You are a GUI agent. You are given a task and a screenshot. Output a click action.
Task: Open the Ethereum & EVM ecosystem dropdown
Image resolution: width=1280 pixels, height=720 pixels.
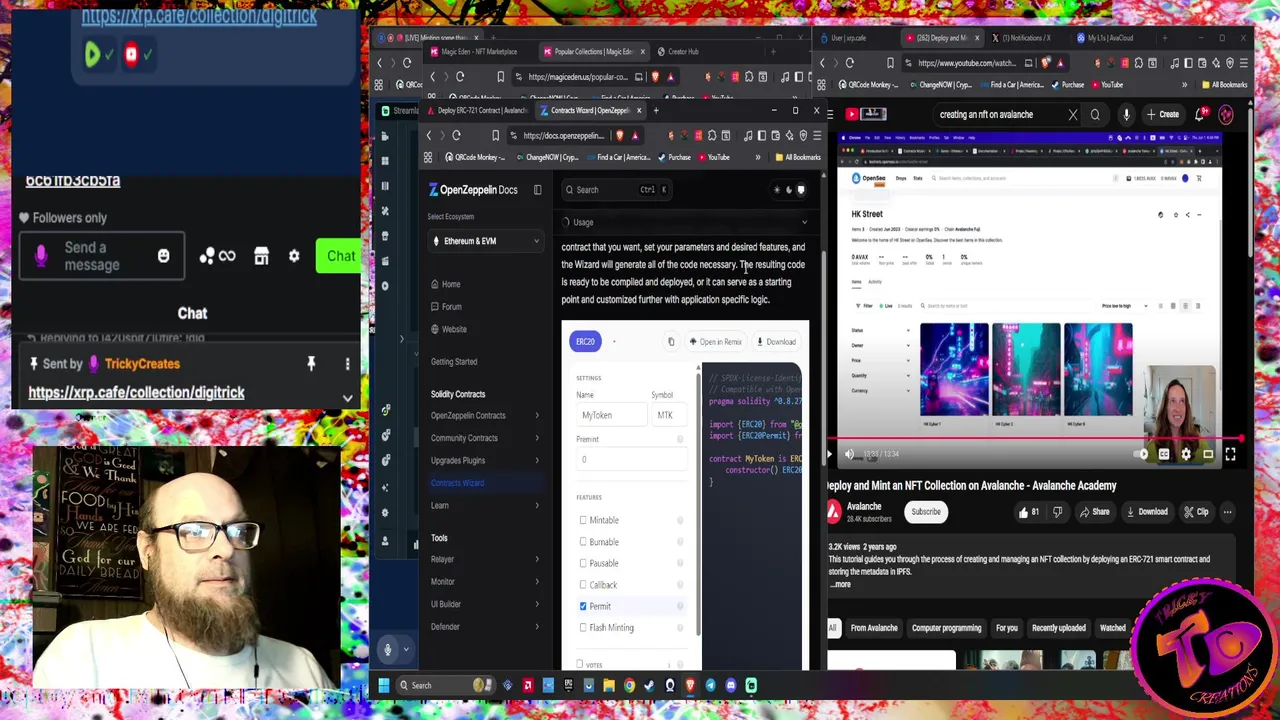(x=485, y=241)
